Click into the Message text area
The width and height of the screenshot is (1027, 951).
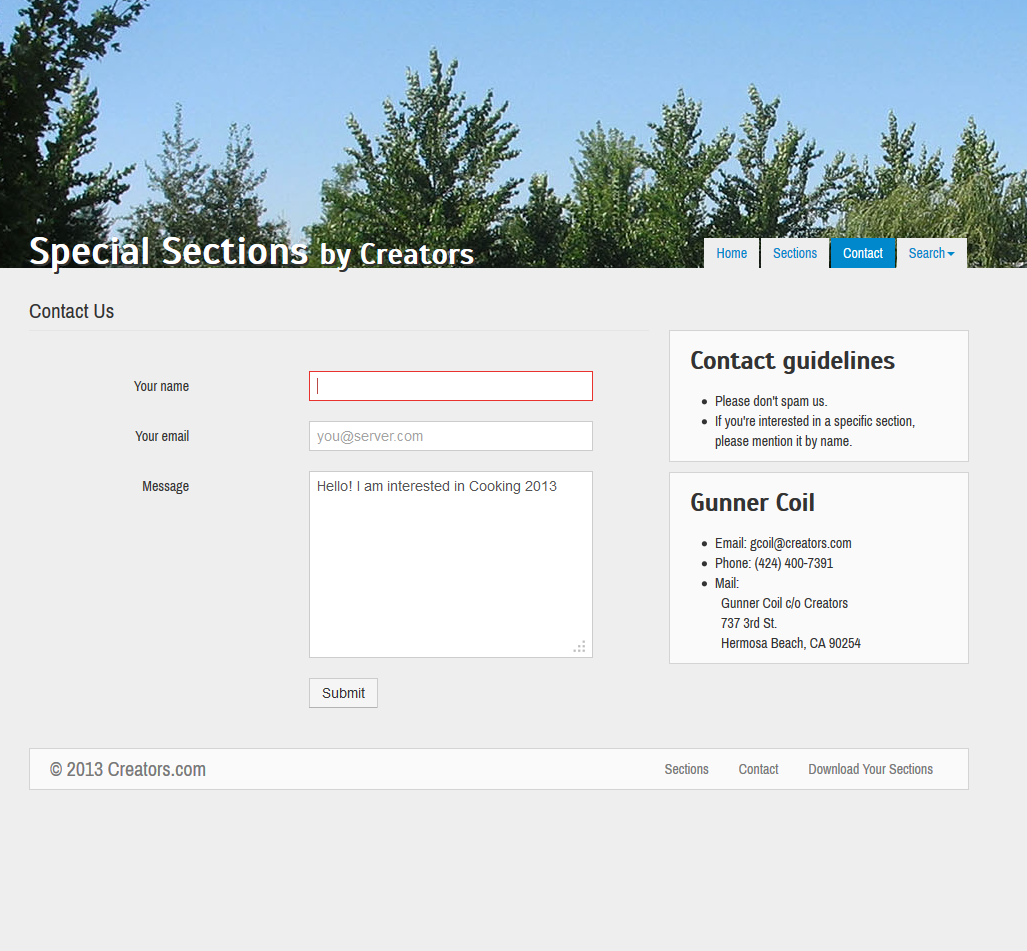point(451,565)
